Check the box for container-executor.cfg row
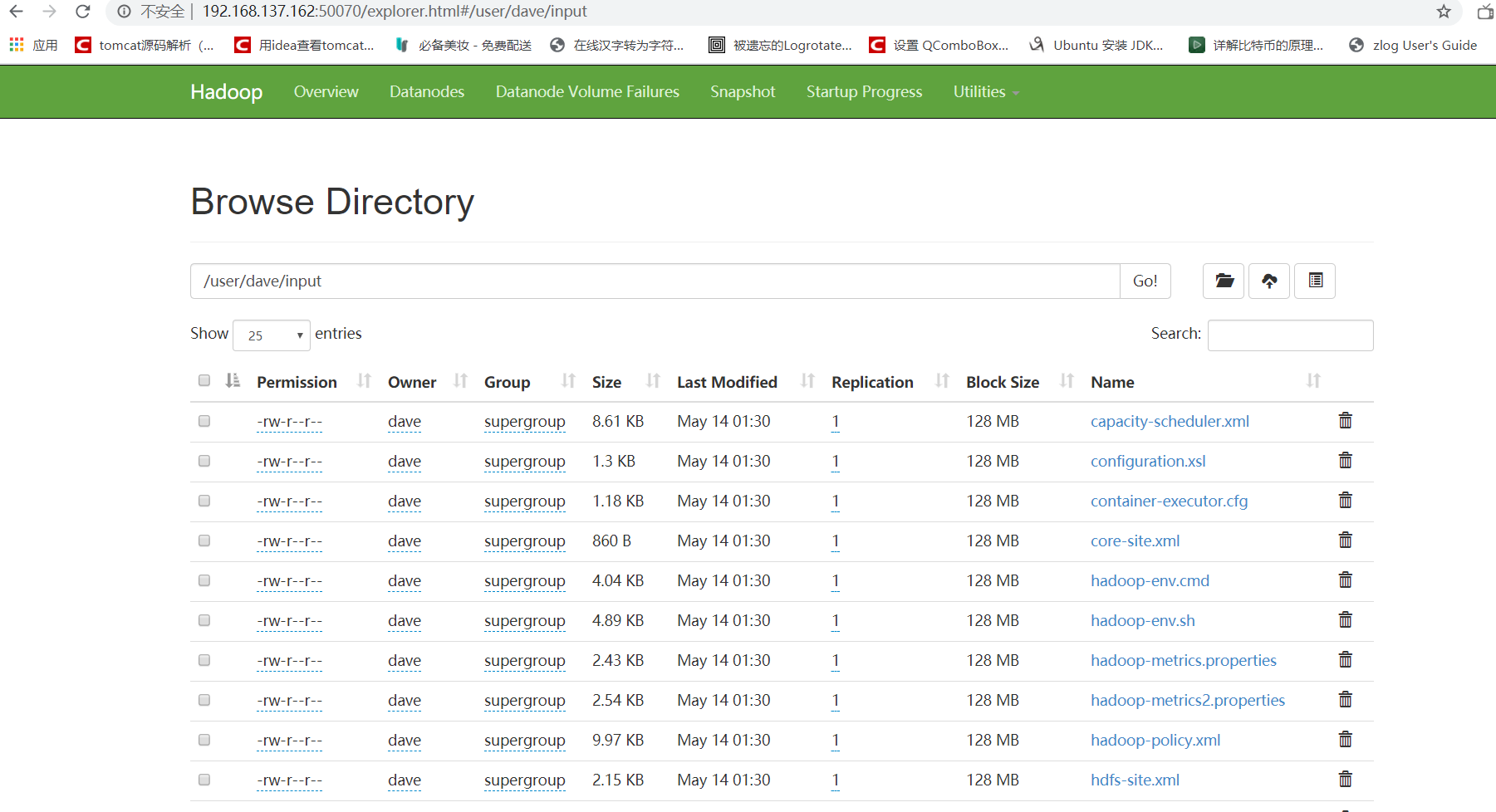Viewport: 1496px width, 812px height. point(204,501)
